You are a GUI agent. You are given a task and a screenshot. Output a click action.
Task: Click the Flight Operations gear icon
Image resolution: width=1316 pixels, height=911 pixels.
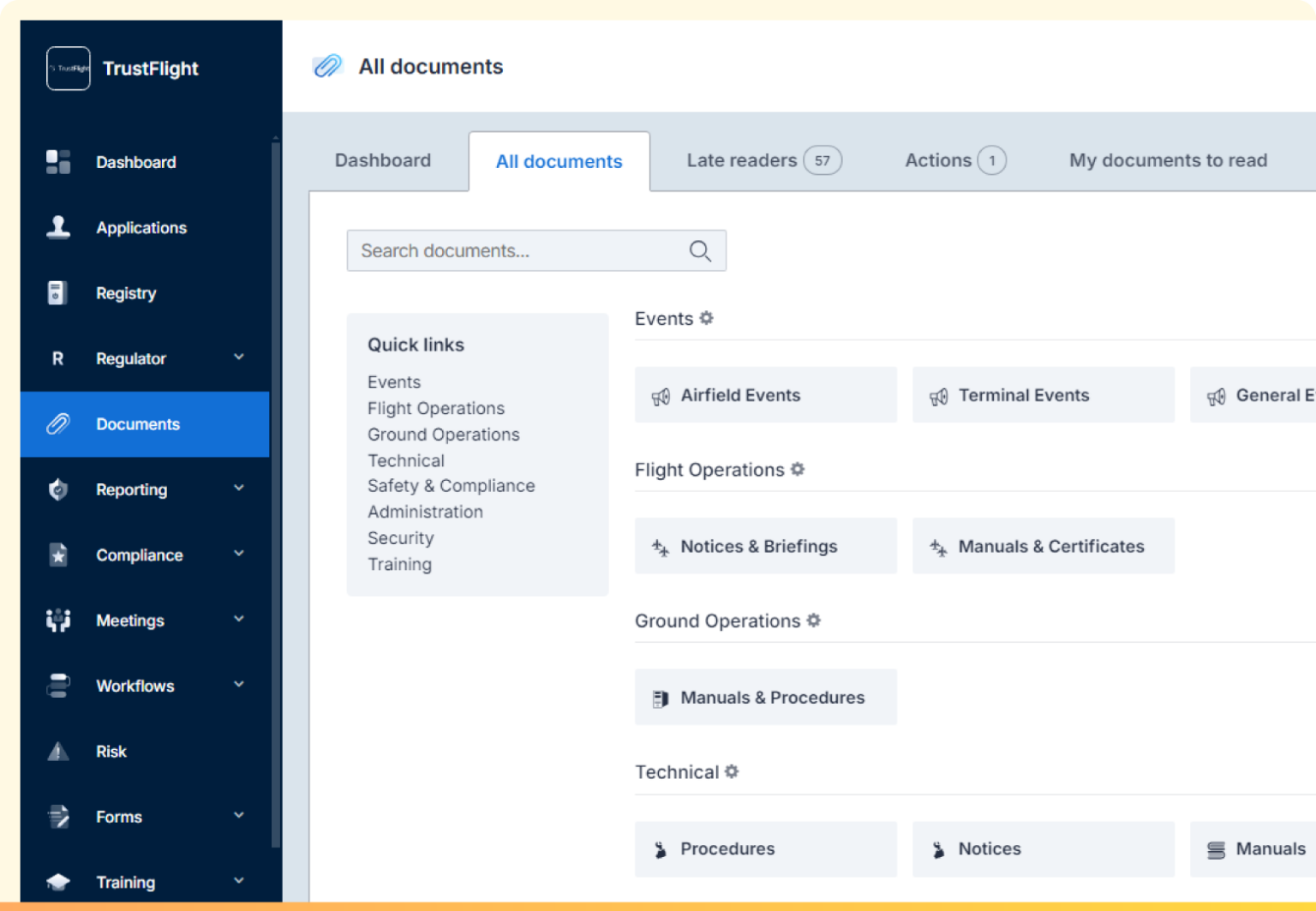(798, 470)
